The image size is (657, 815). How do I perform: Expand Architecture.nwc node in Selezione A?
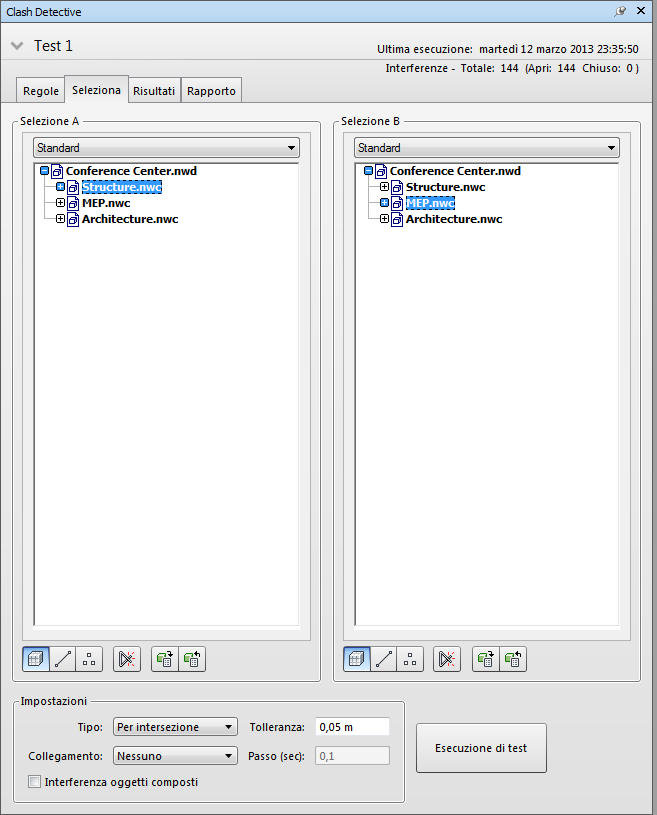[60, 219]
